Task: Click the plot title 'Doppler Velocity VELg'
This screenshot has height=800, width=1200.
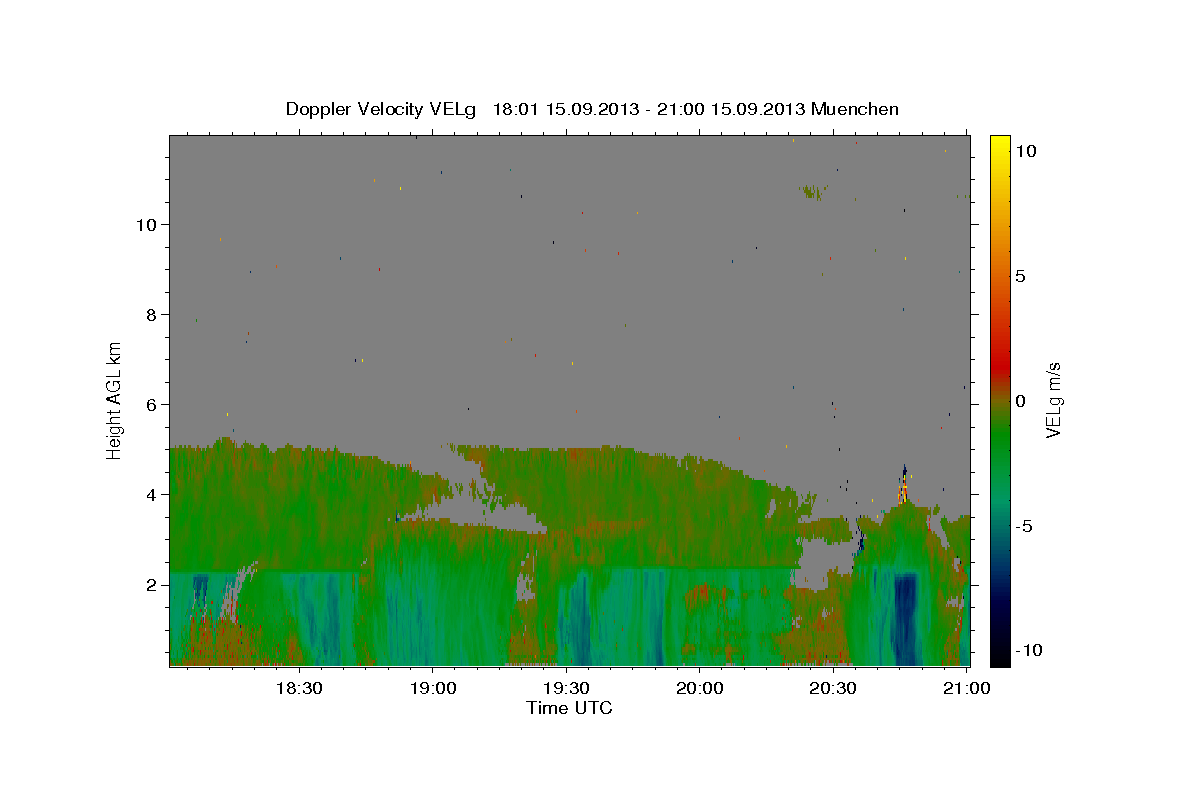Action: pyautogui.click(x=381, y=109)
